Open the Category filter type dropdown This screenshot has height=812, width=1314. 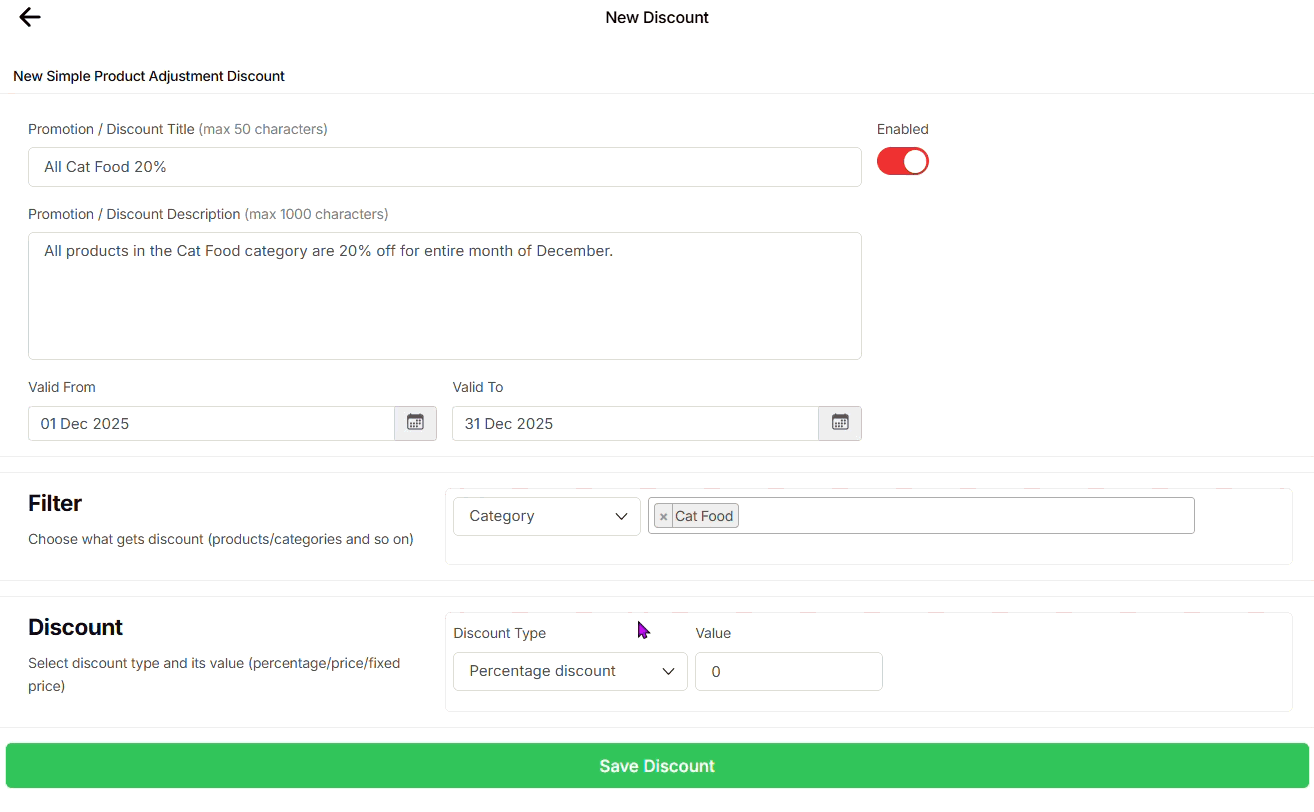[546, 516]
